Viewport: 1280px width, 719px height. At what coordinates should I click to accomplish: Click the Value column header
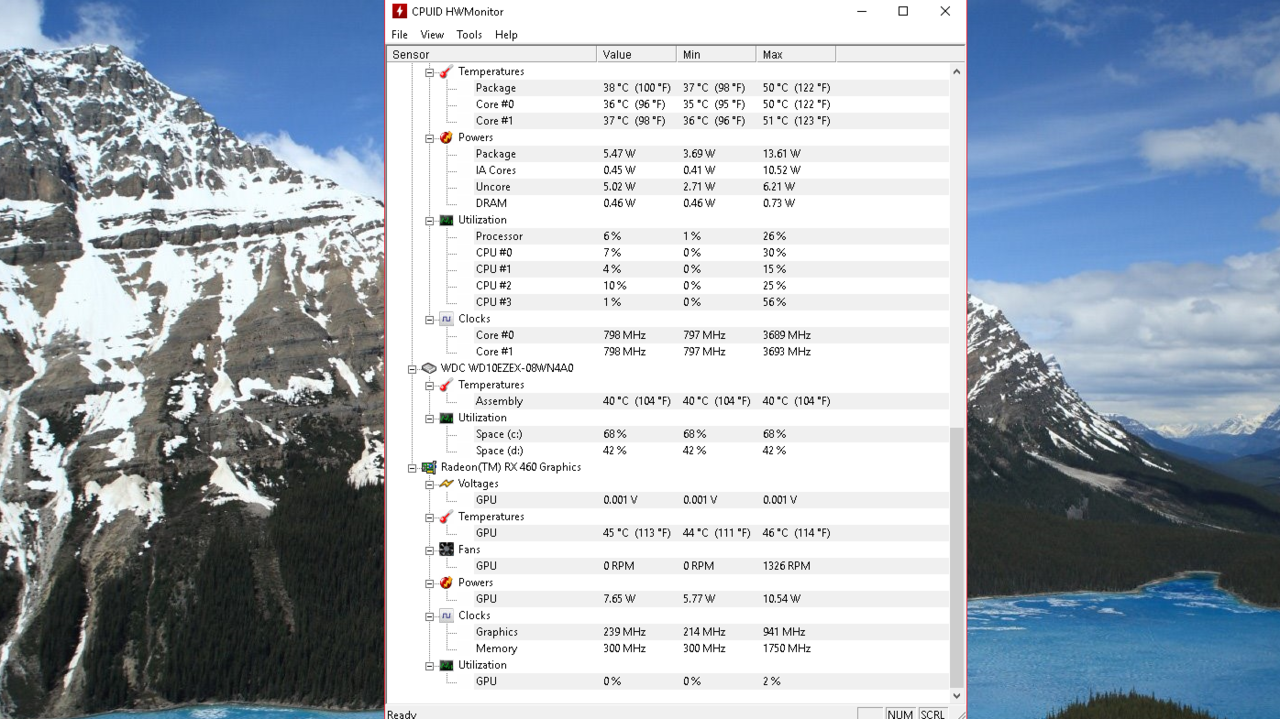[636, 54]
